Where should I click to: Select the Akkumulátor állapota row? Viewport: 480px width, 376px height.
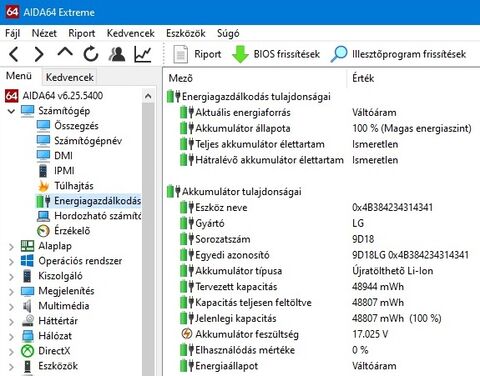tap(325, 128)
